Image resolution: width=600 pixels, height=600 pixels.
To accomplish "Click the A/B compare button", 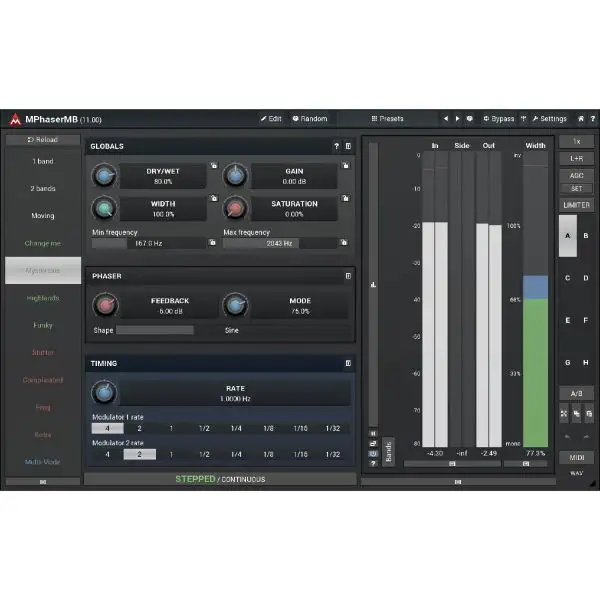I will (x=577, y=393).
